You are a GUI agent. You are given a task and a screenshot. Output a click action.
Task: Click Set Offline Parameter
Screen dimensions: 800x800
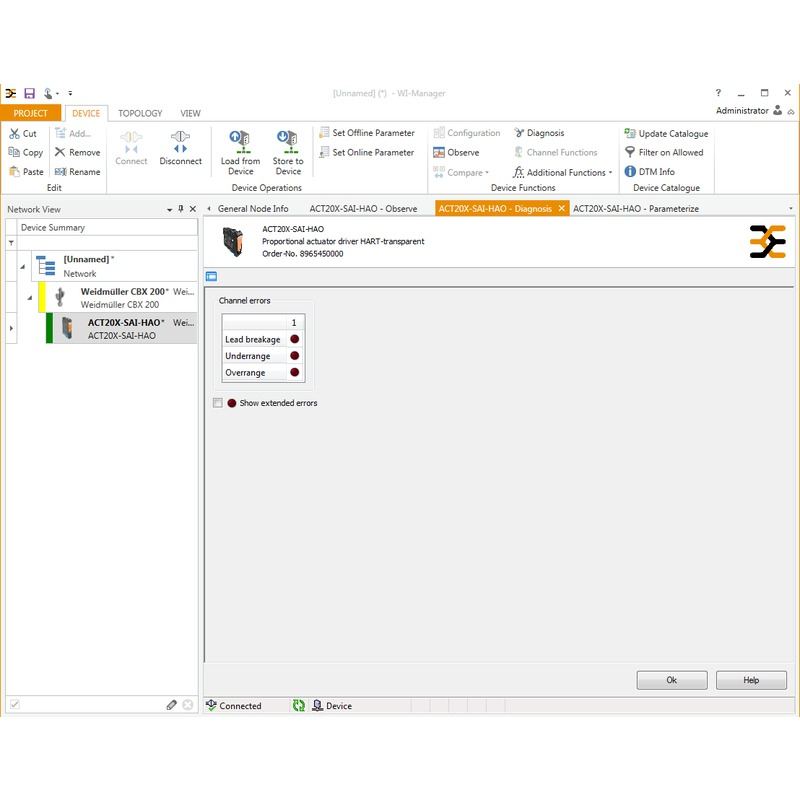[x=367, y=133]
